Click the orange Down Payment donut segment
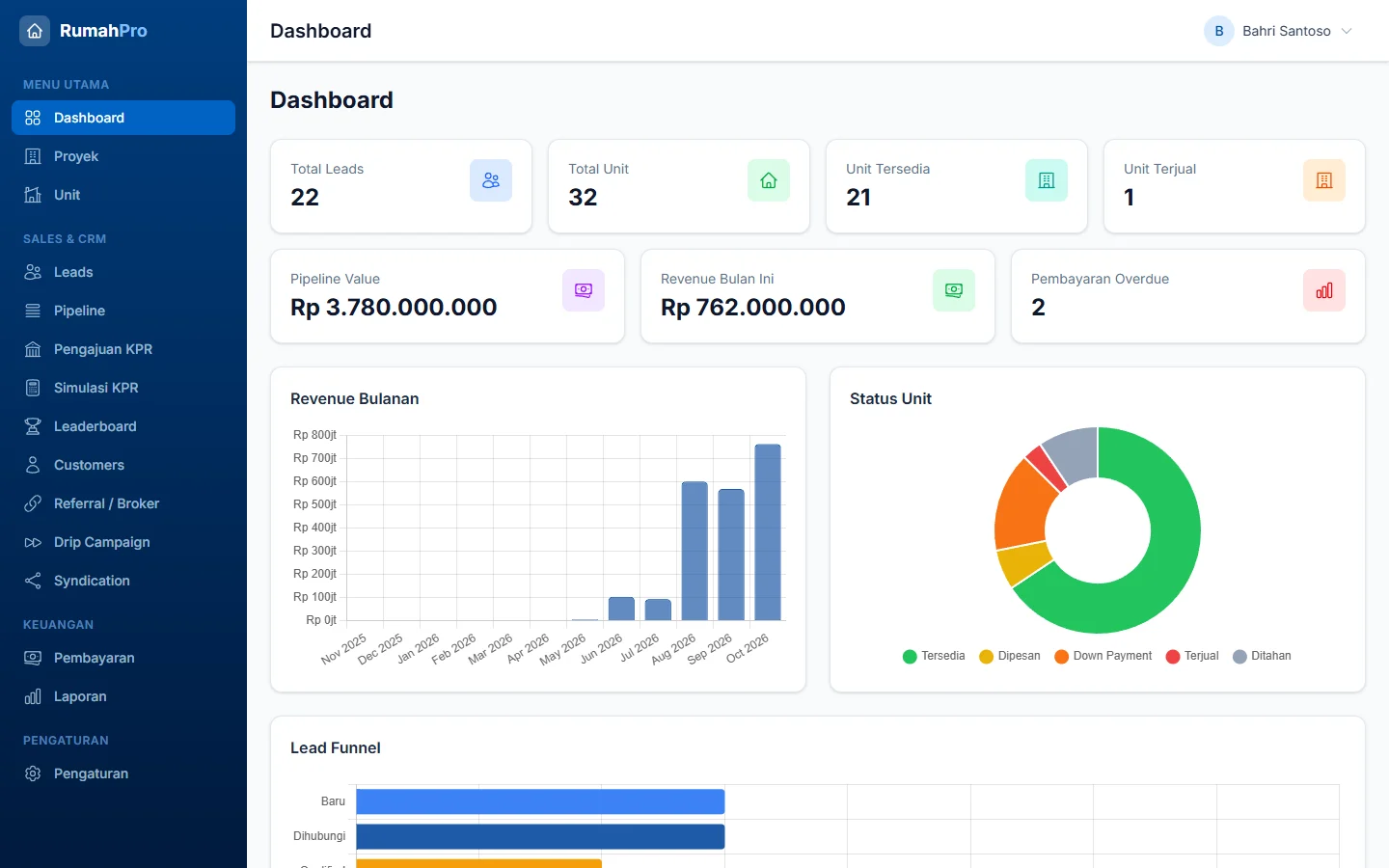 (1024, 506)
